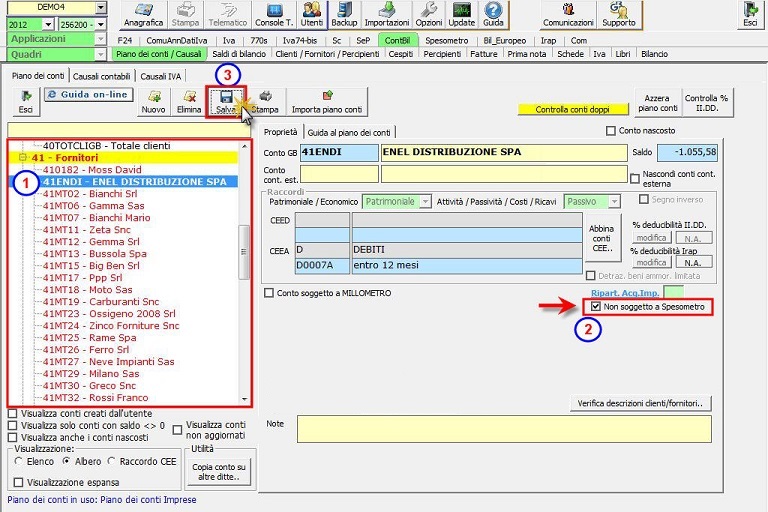Check Visualizza solo conti con saldo <> 0

click(13, 425)
